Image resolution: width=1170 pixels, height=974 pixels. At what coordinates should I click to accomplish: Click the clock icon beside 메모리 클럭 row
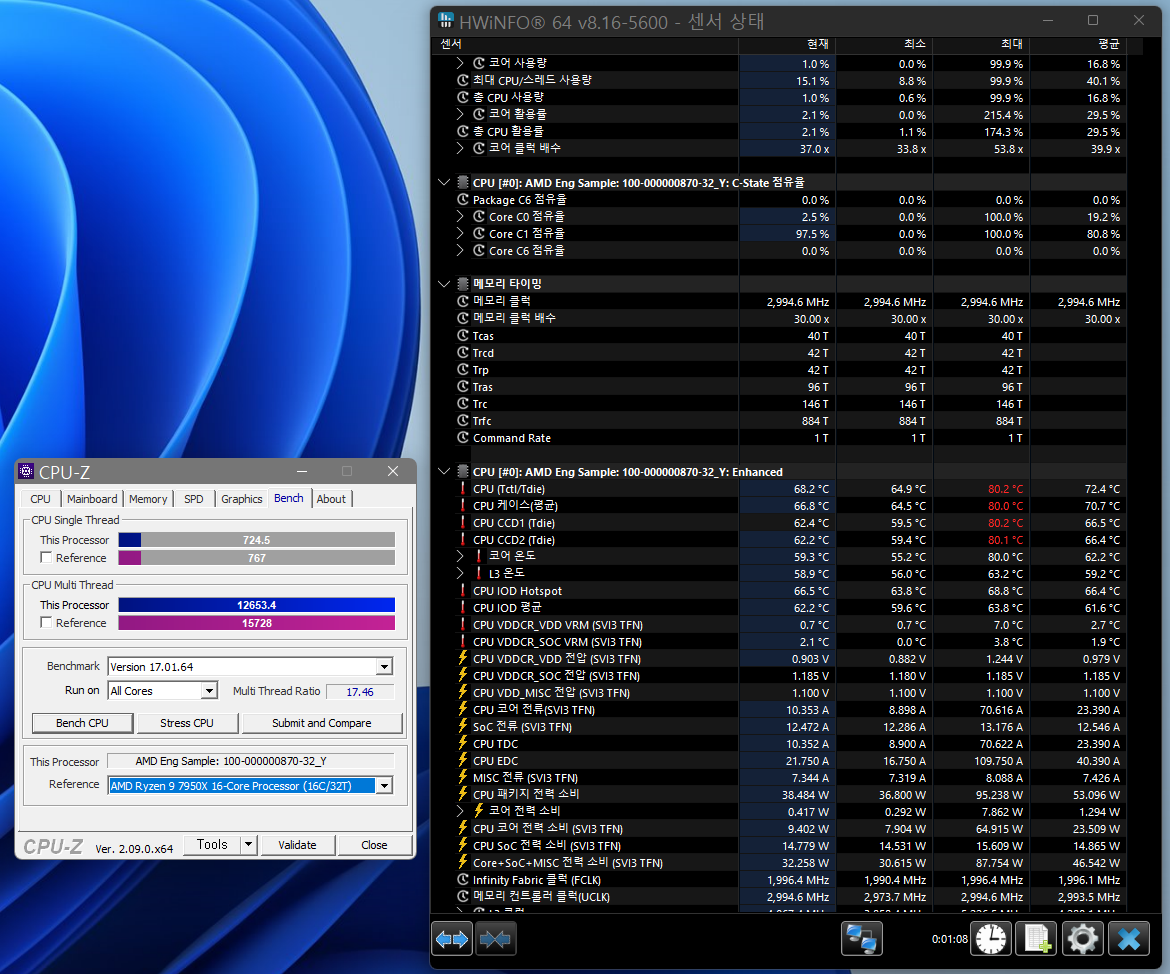pyautogui.click(x=463, y=301)
